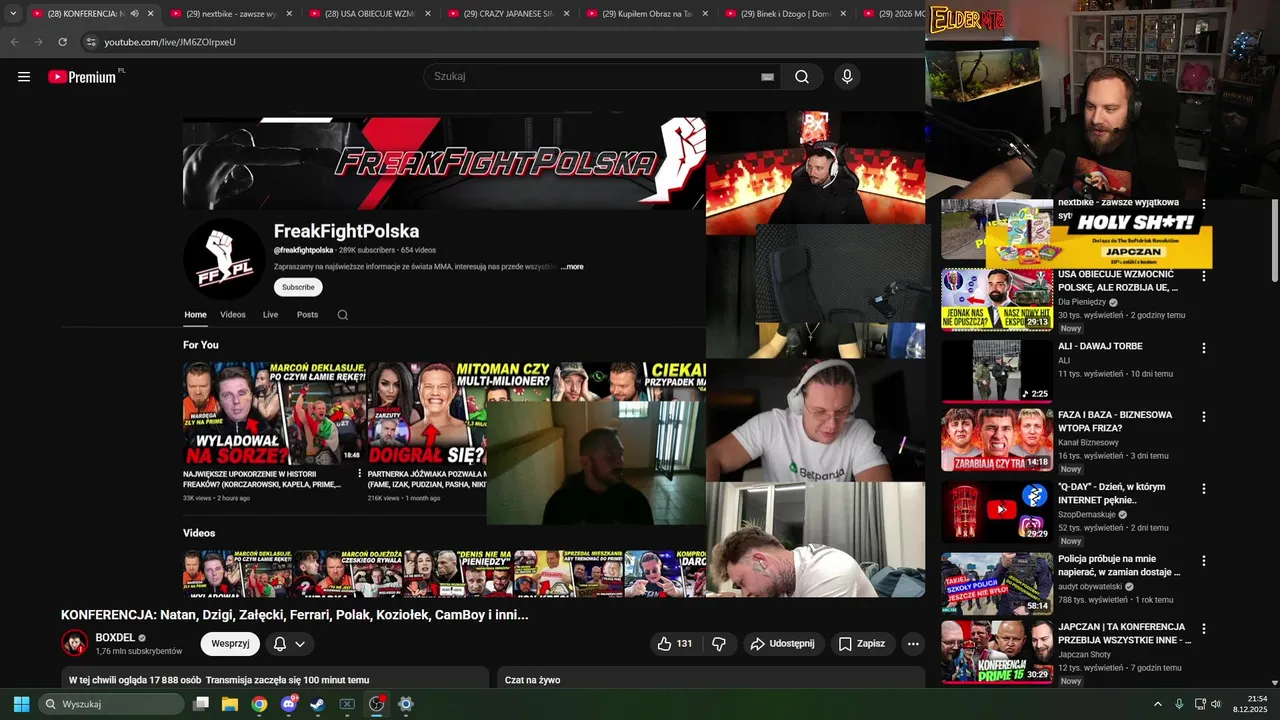Open the system tray microphone icon
Viewport: 1280px width, 720px height.
(1179, 704)
